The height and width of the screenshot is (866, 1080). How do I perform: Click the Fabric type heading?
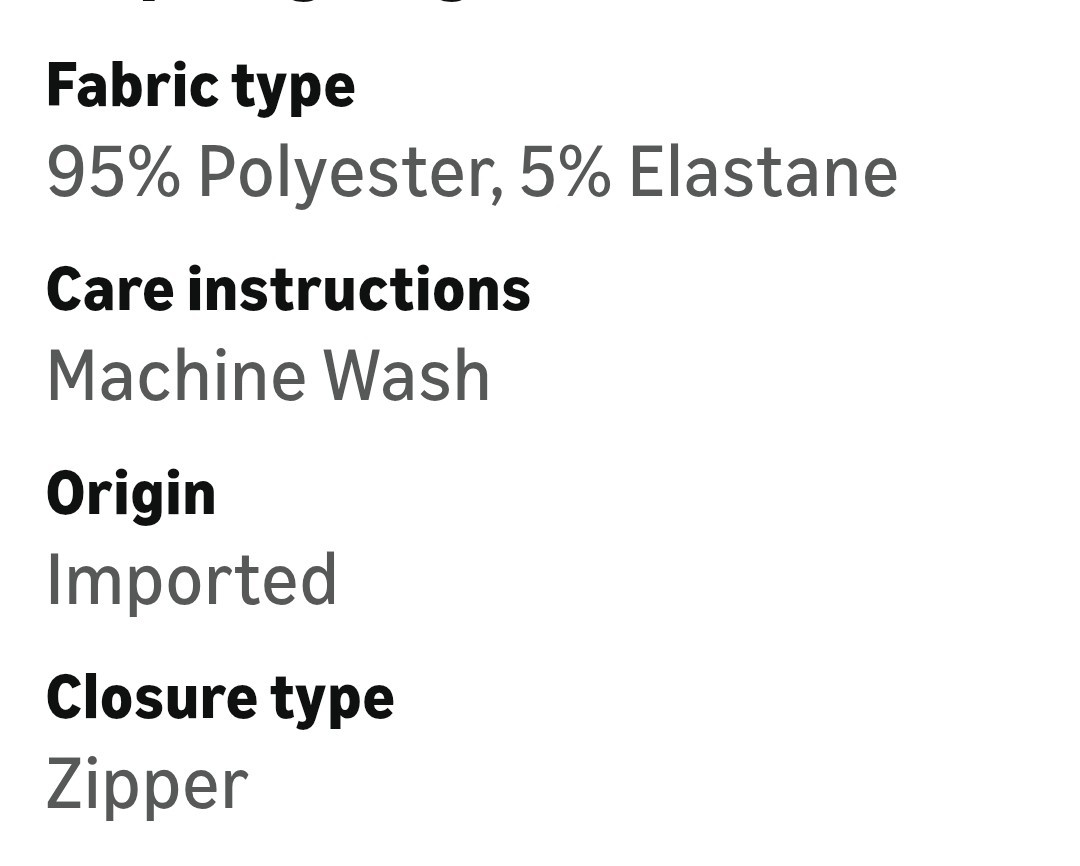click(x=200, y=87)
